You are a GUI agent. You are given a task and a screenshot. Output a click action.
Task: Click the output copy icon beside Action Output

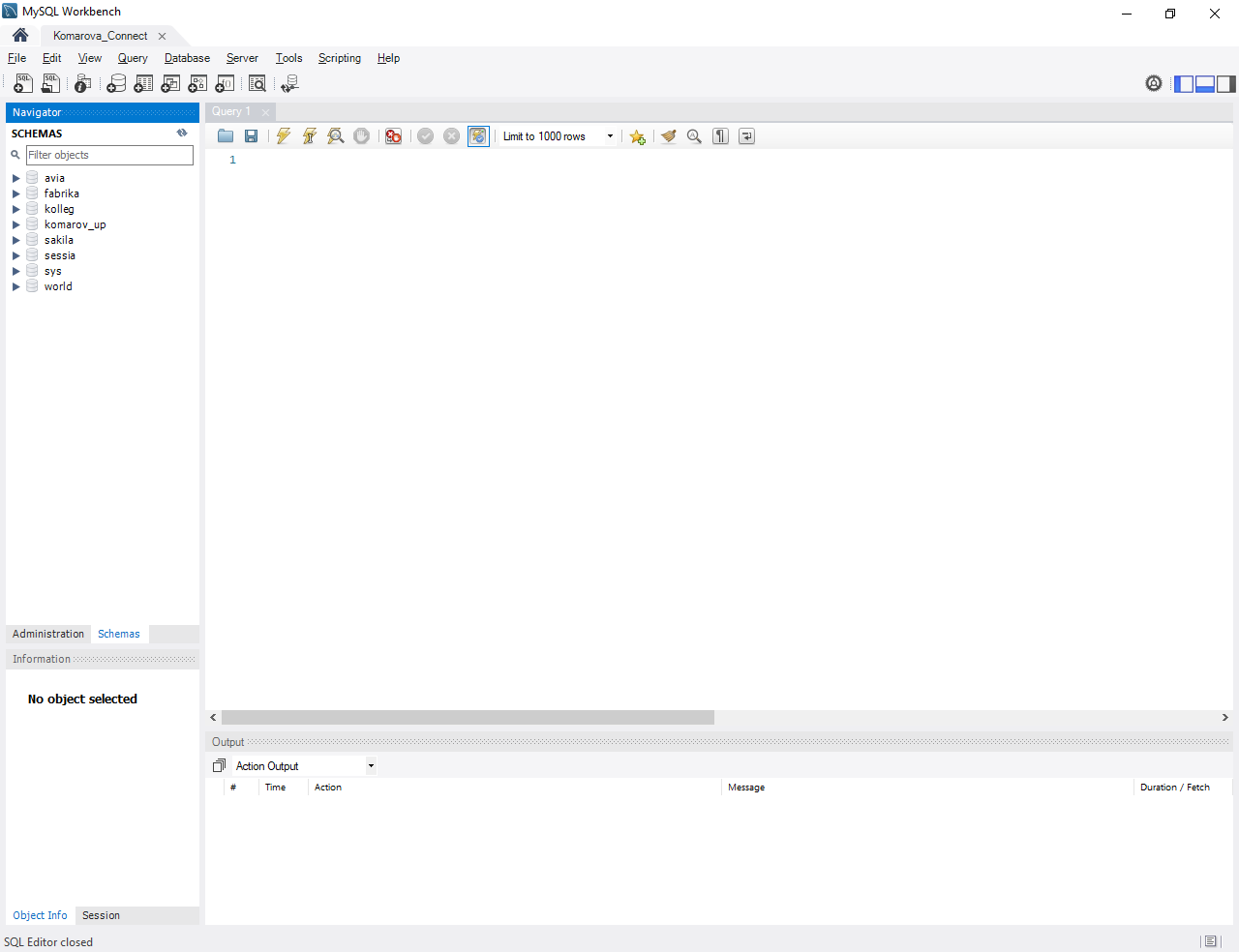[219, 766]
